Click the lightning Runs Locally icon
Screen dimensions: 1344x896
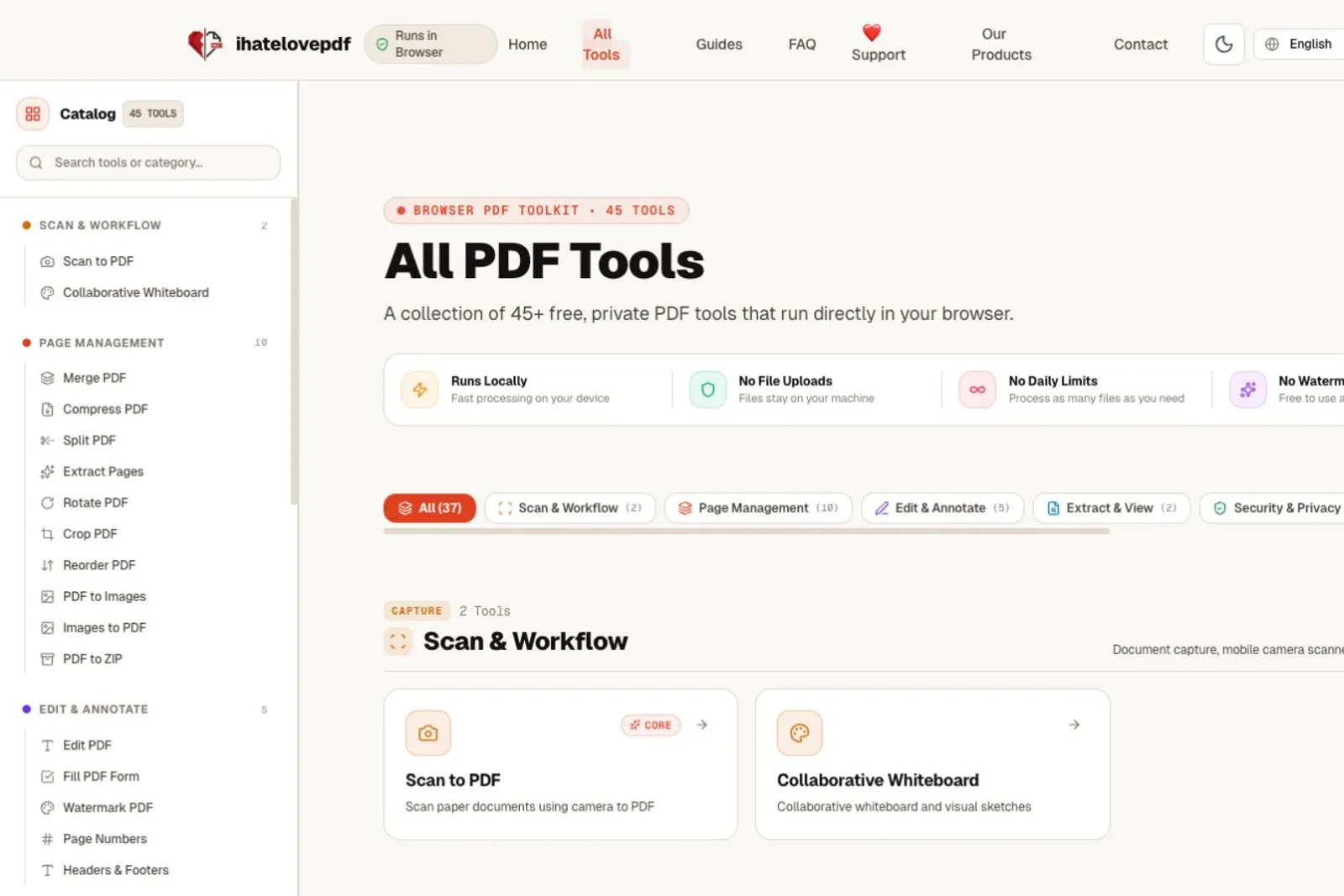pyautogui.click(x=419, y=390)
